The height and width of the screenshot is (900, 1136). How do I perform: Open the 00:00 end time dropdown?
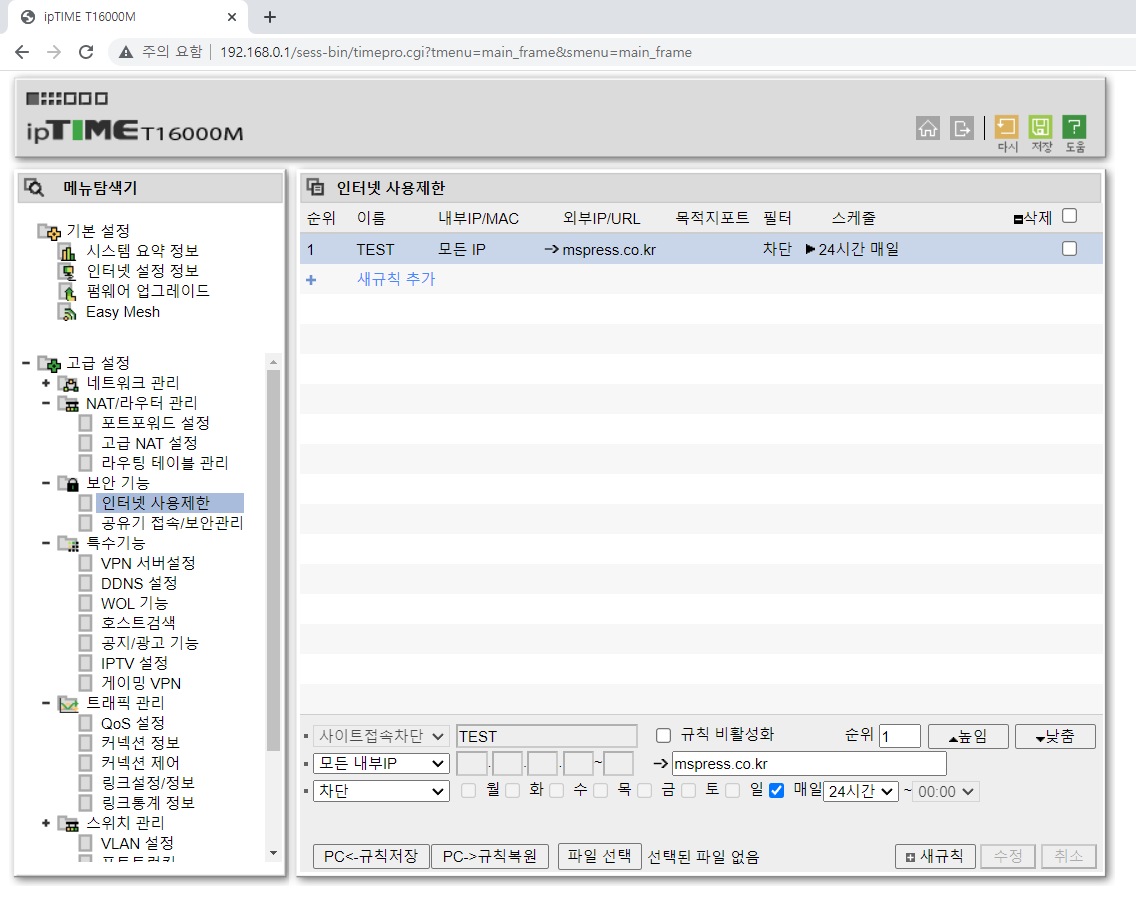[946, 791]
